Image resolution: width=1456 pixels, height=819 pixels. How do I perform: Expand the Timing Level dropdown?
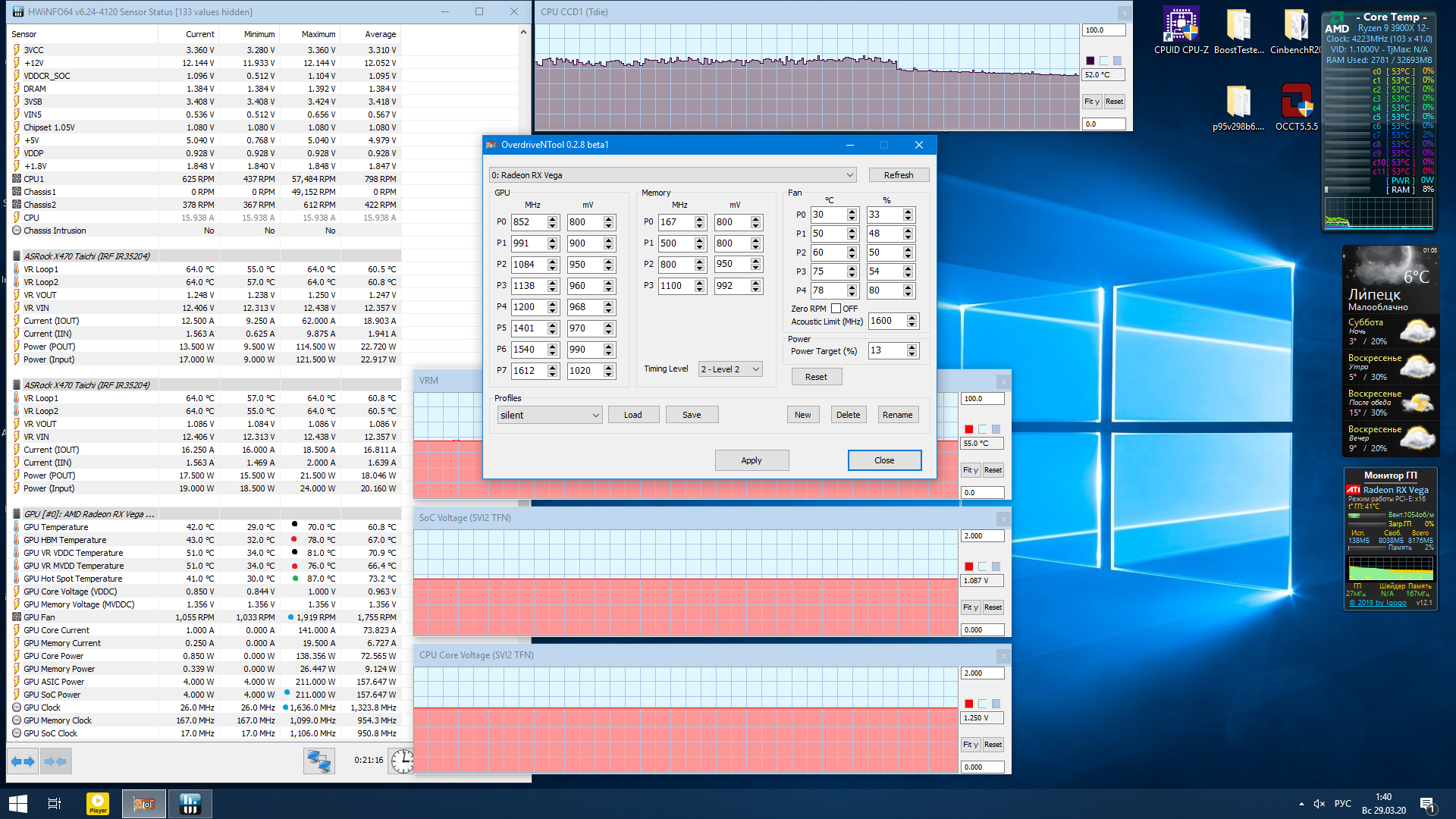tap(730, 369)
